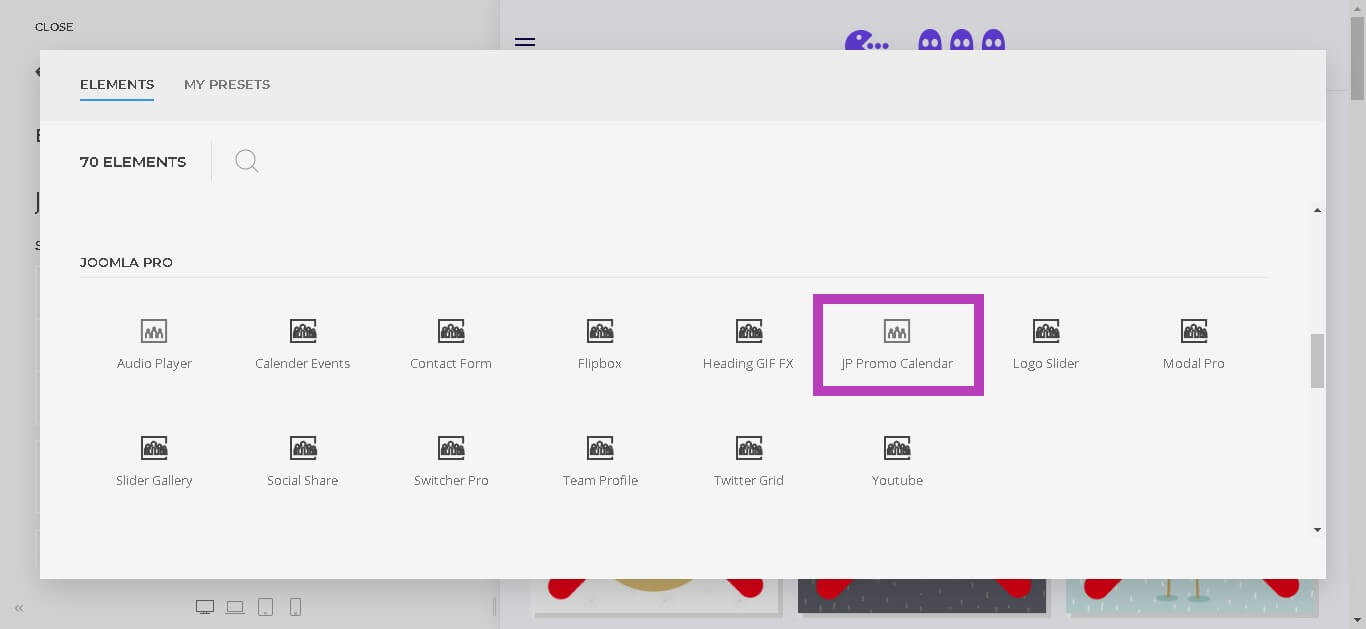Add the Team Profile element icon
This screenshot has width=1366, height=629.
pos(600,448)
